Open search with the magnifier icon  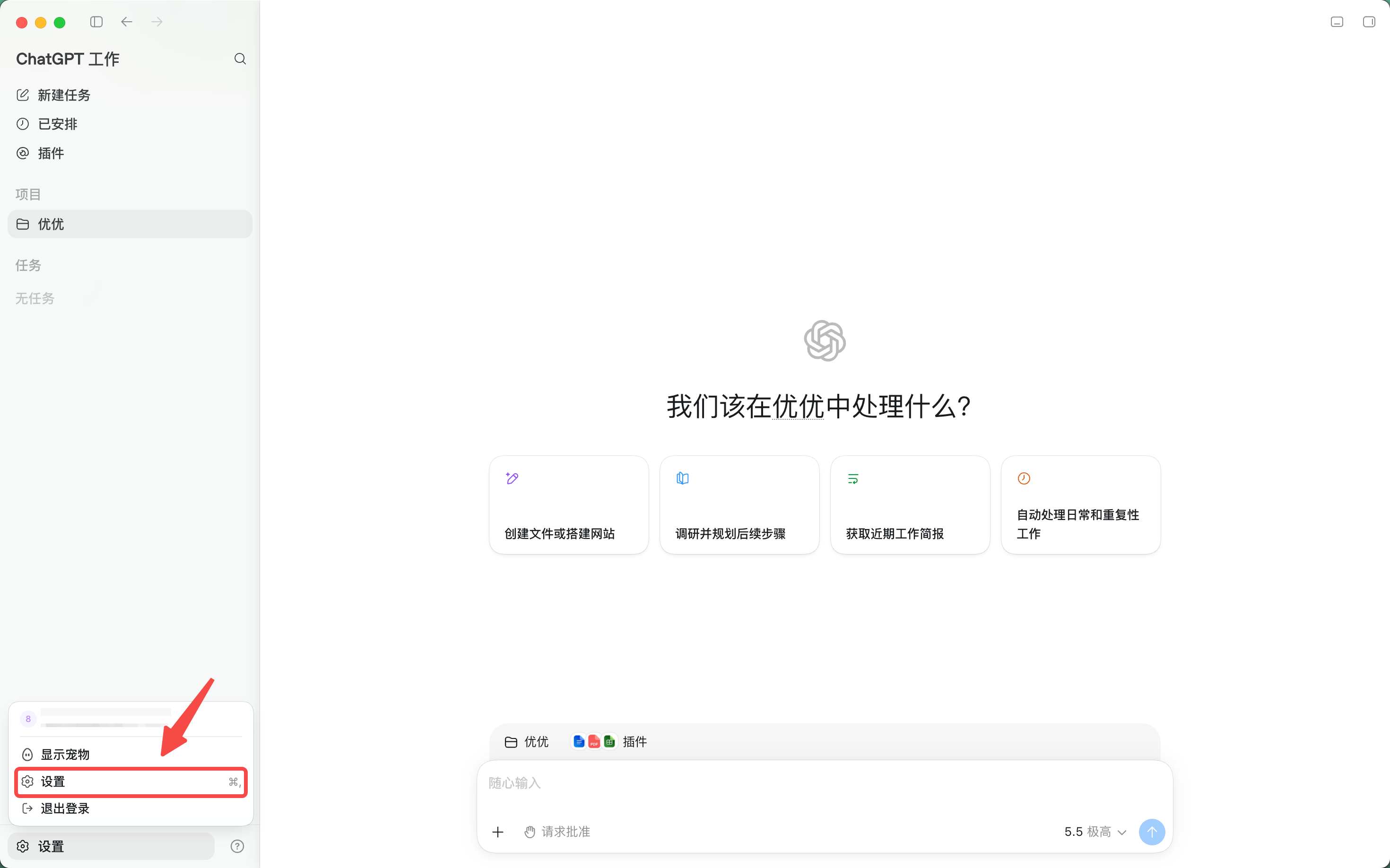[240, 59]
